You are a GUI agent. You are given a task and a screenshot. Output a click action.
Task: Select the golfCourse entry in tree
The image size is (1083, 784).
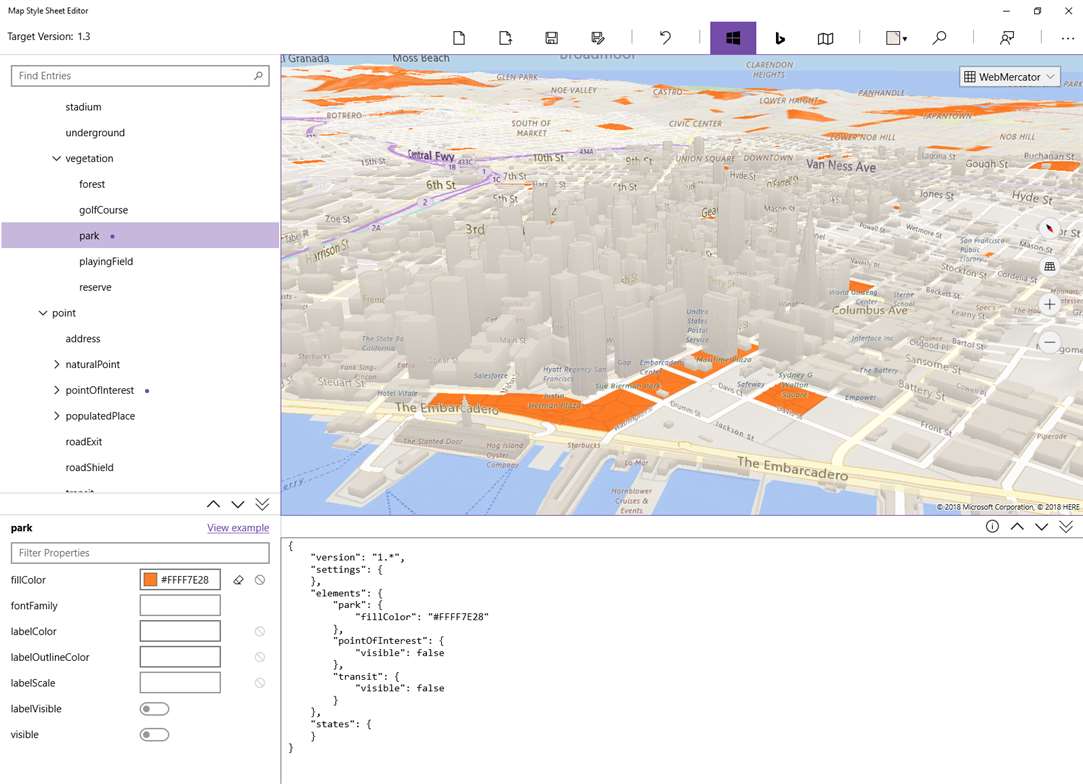104,210
